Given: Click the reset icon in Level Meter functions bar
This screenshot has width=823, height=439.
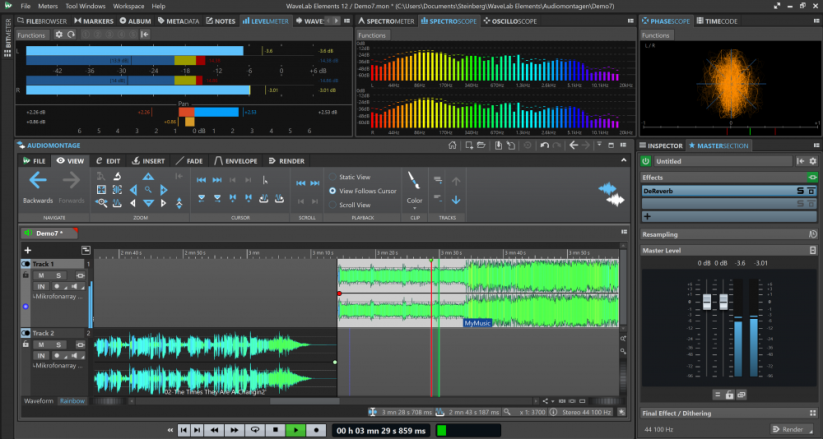Looking at the screenshot, I should pyautogui.click(x=71, y=35).
